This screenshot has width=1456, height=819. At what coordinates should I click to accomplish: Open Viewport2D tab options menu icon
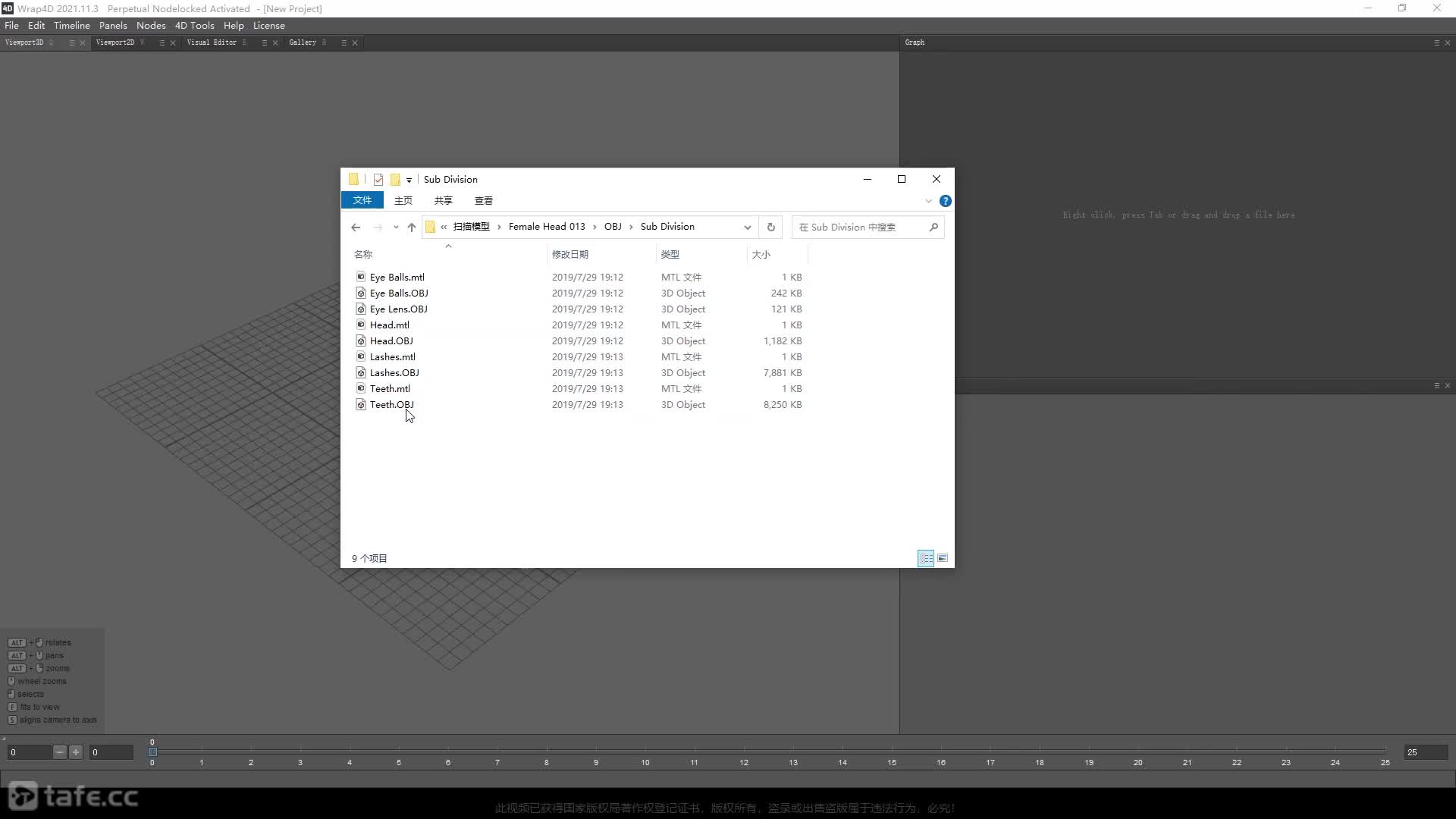pos(162,42)
